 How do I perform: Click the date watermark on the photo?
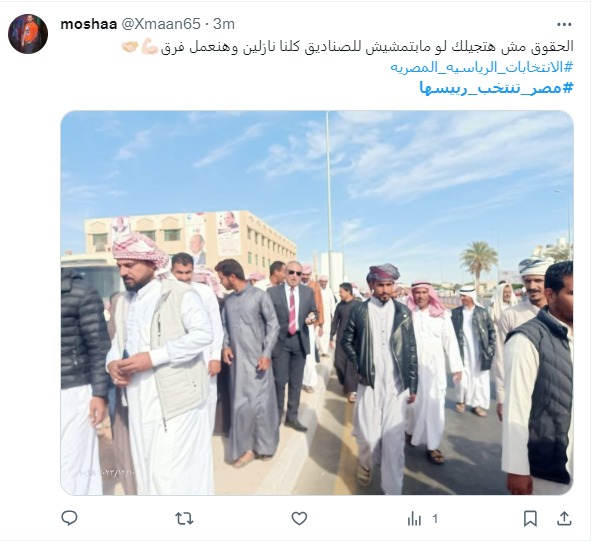click(106, 472)
